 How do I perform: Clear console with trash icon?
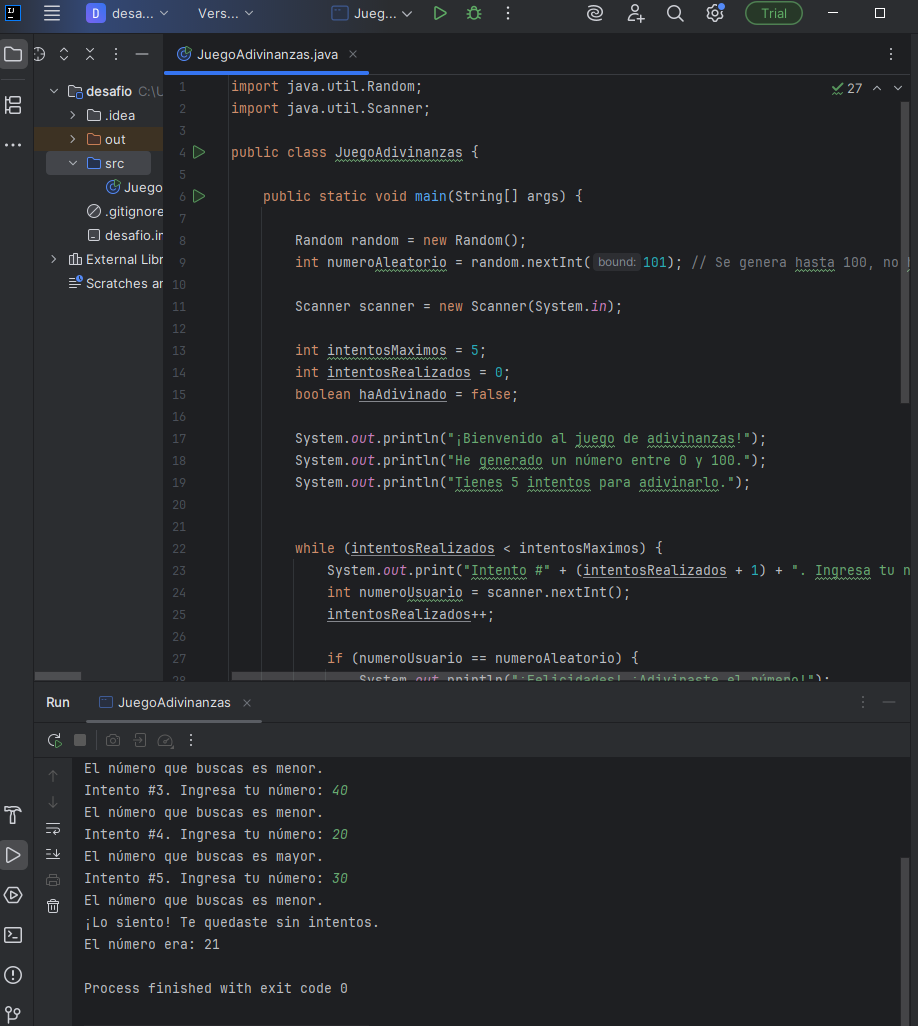53,906
